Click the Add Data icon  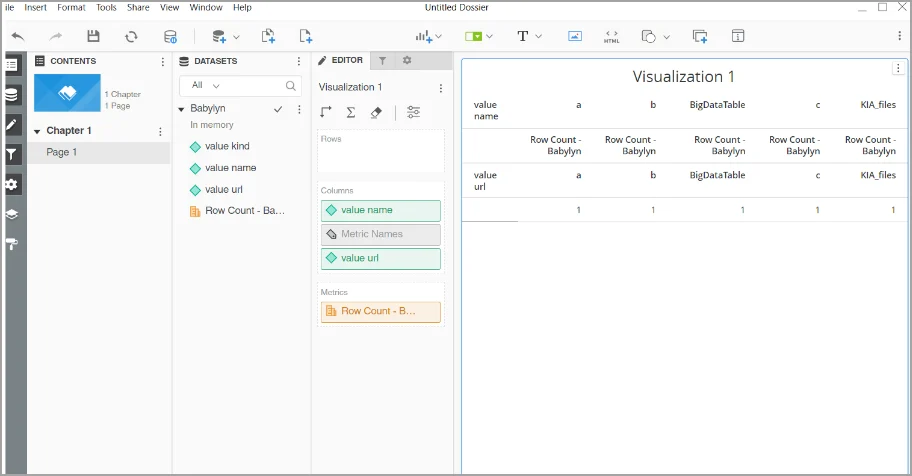click(219, 36)
